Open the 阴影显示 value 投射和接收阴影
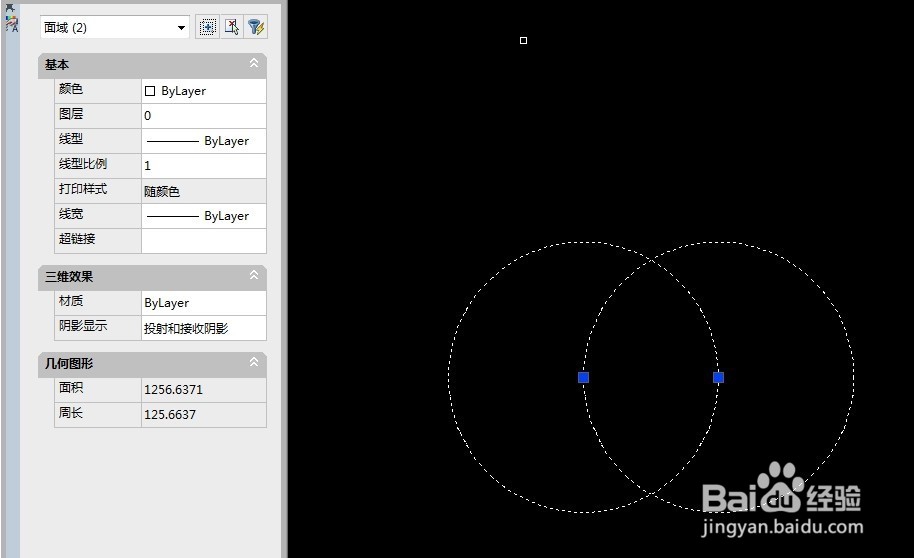 click(203, 328)
